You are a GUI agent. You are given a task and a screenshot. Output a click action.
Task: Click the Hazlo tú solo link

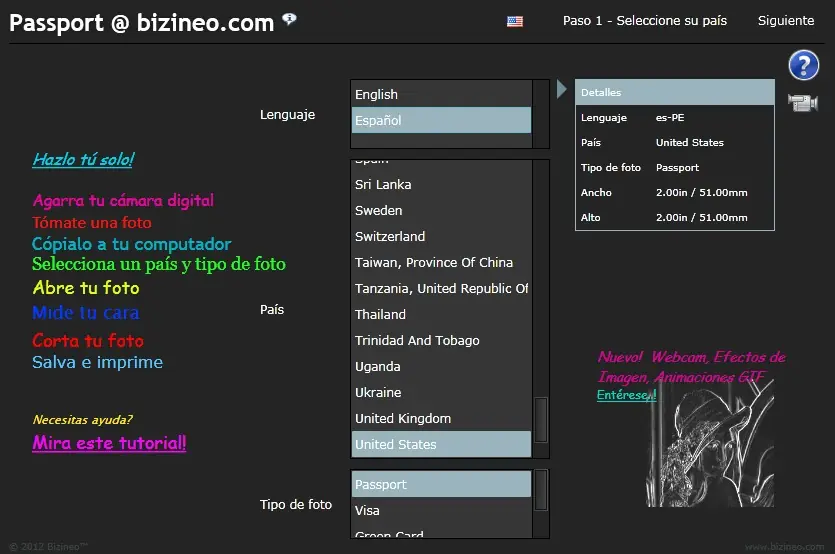(82, 160)
